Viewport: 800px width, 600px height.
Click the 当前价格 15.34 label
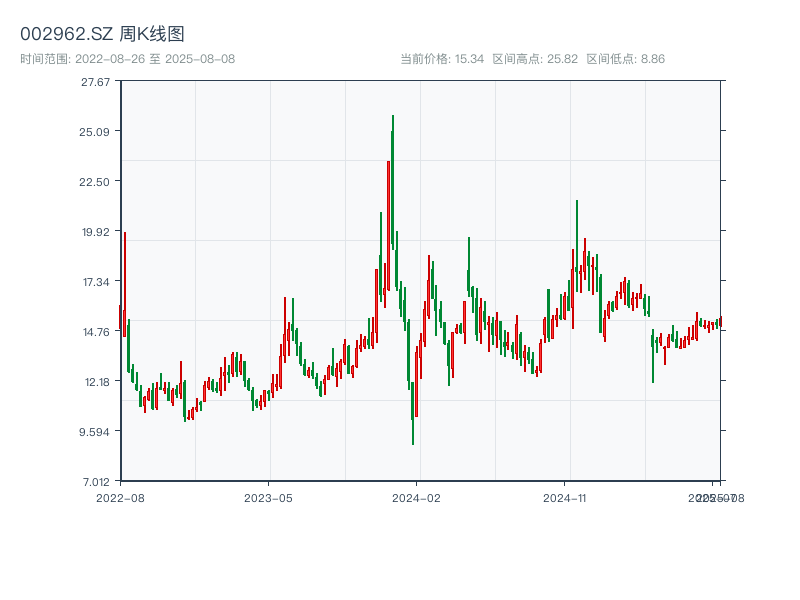442,59
